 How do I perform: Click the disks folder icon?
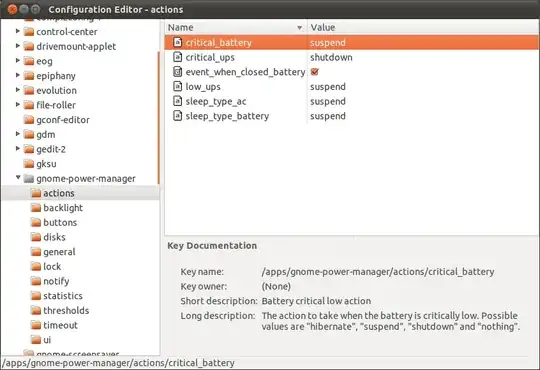point(36,237)
